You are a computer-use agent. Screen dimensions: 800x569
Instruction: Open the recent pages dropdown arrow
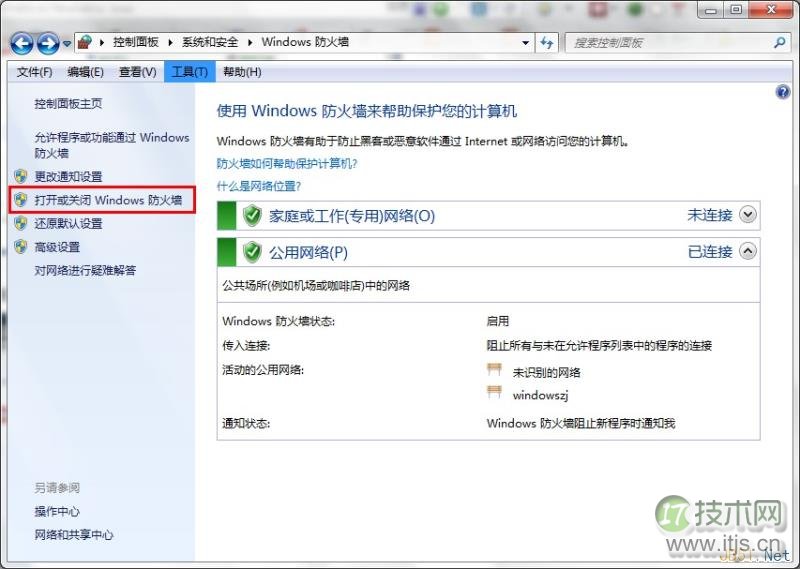pyautogui.click(x=67, y=44)
